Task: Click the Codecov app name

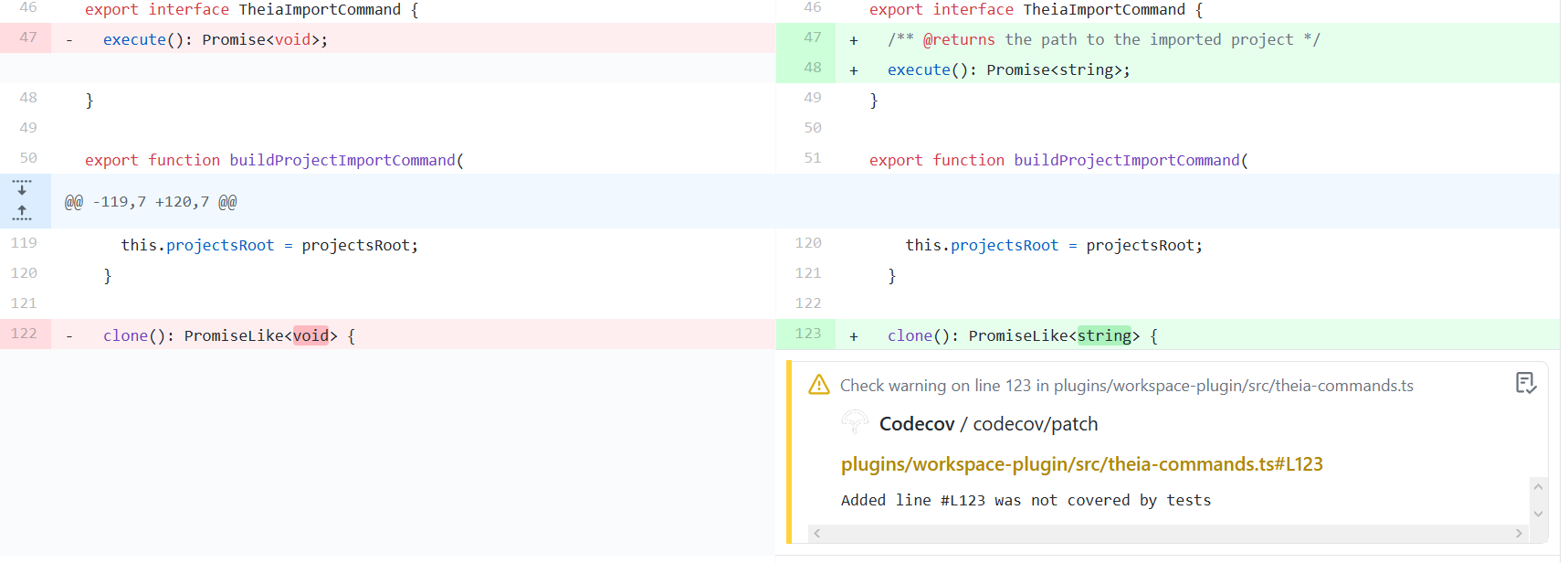Action: coord(916,424)
